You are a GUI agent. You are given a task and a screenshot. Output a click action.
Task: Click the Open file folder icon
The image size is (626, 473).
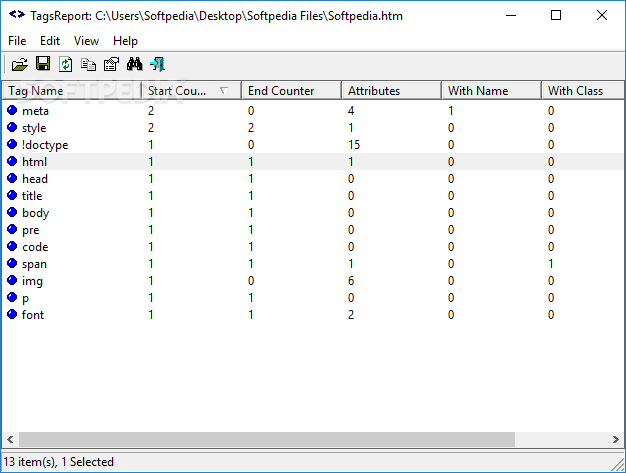click(x=20, y=64)
